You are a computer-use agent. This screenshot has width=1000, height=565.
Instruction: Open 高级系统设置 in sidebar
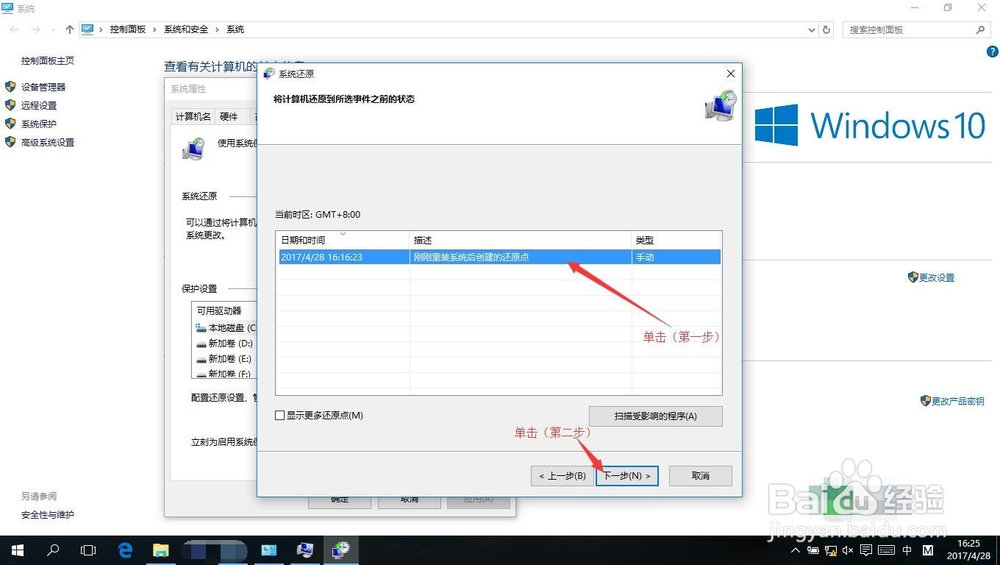coord(47,142)
